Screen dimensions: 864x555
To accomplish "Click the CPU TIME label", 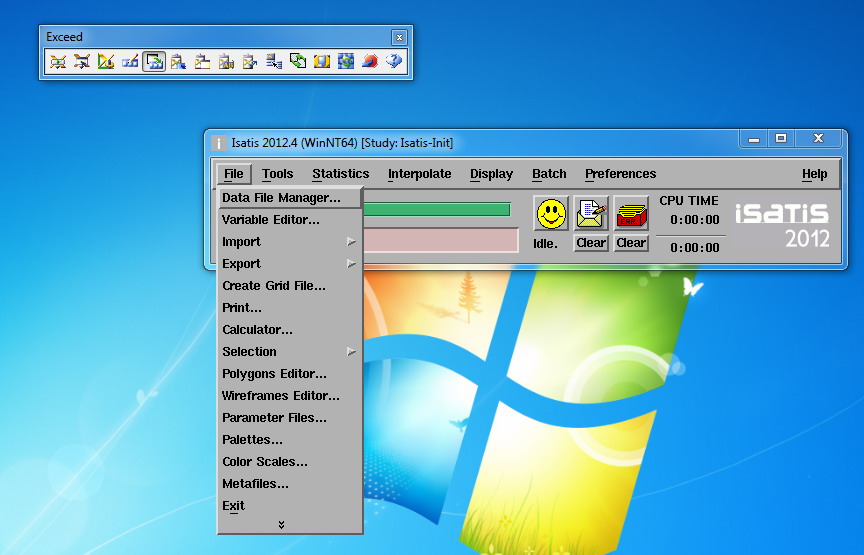I will coord(689,201).
